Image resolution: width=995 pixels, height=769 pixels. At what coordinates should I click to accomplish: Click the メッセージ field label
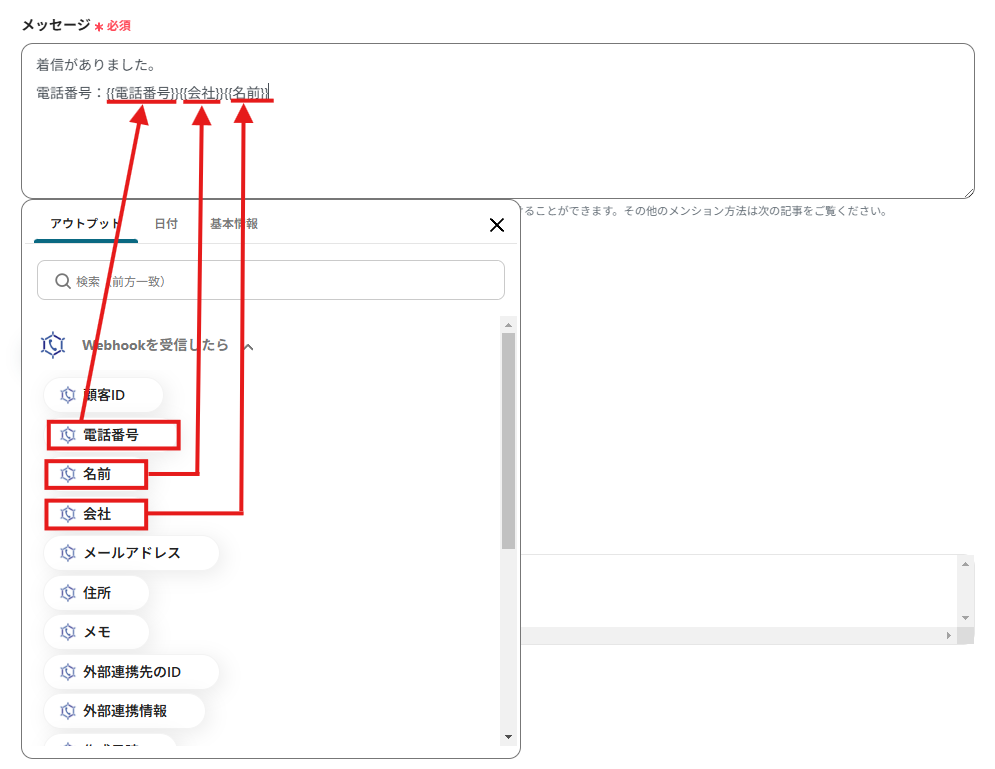click(56, 25)
